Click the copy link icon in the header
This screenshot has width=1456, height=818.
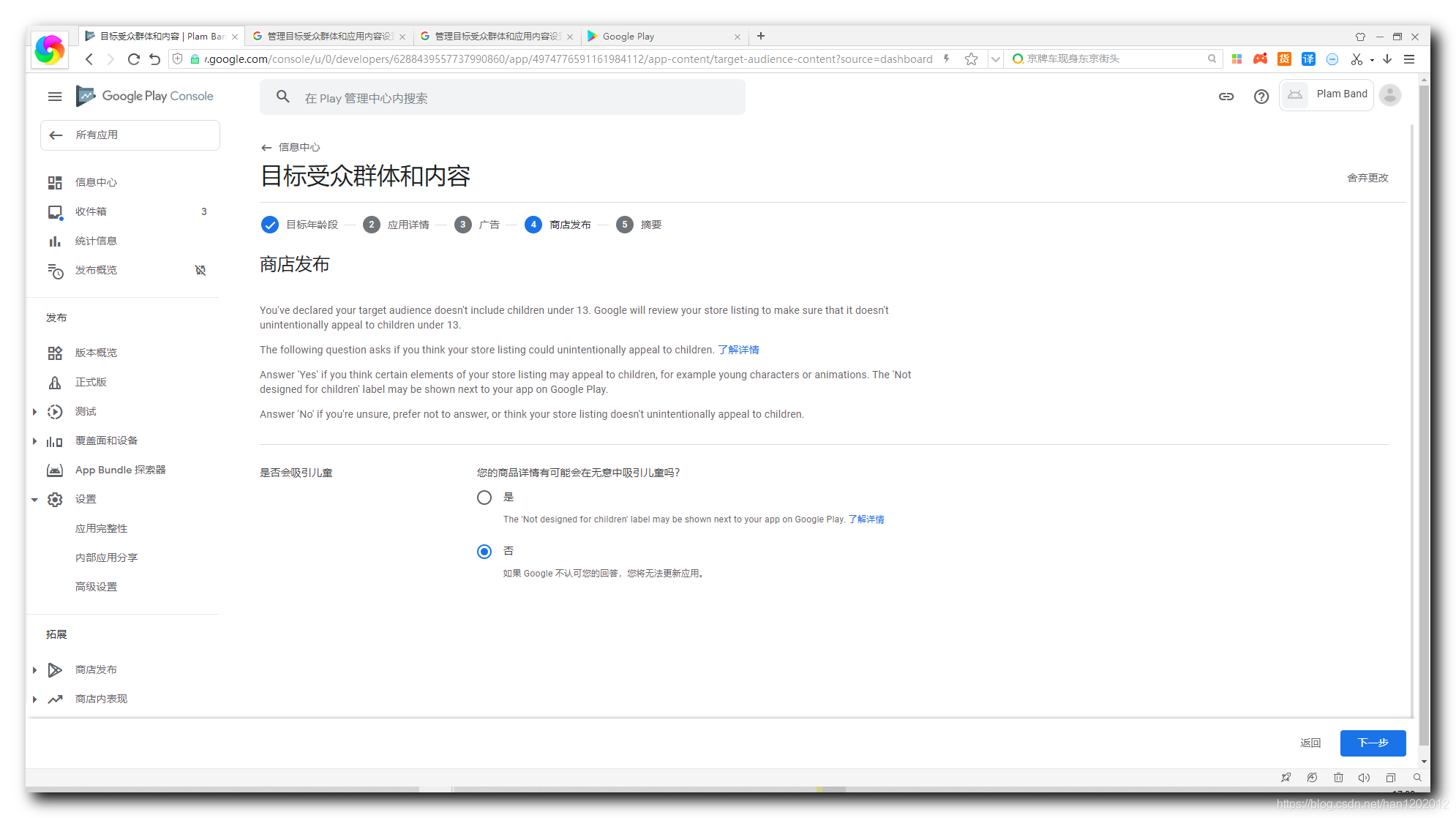(x=1226, y=97)
